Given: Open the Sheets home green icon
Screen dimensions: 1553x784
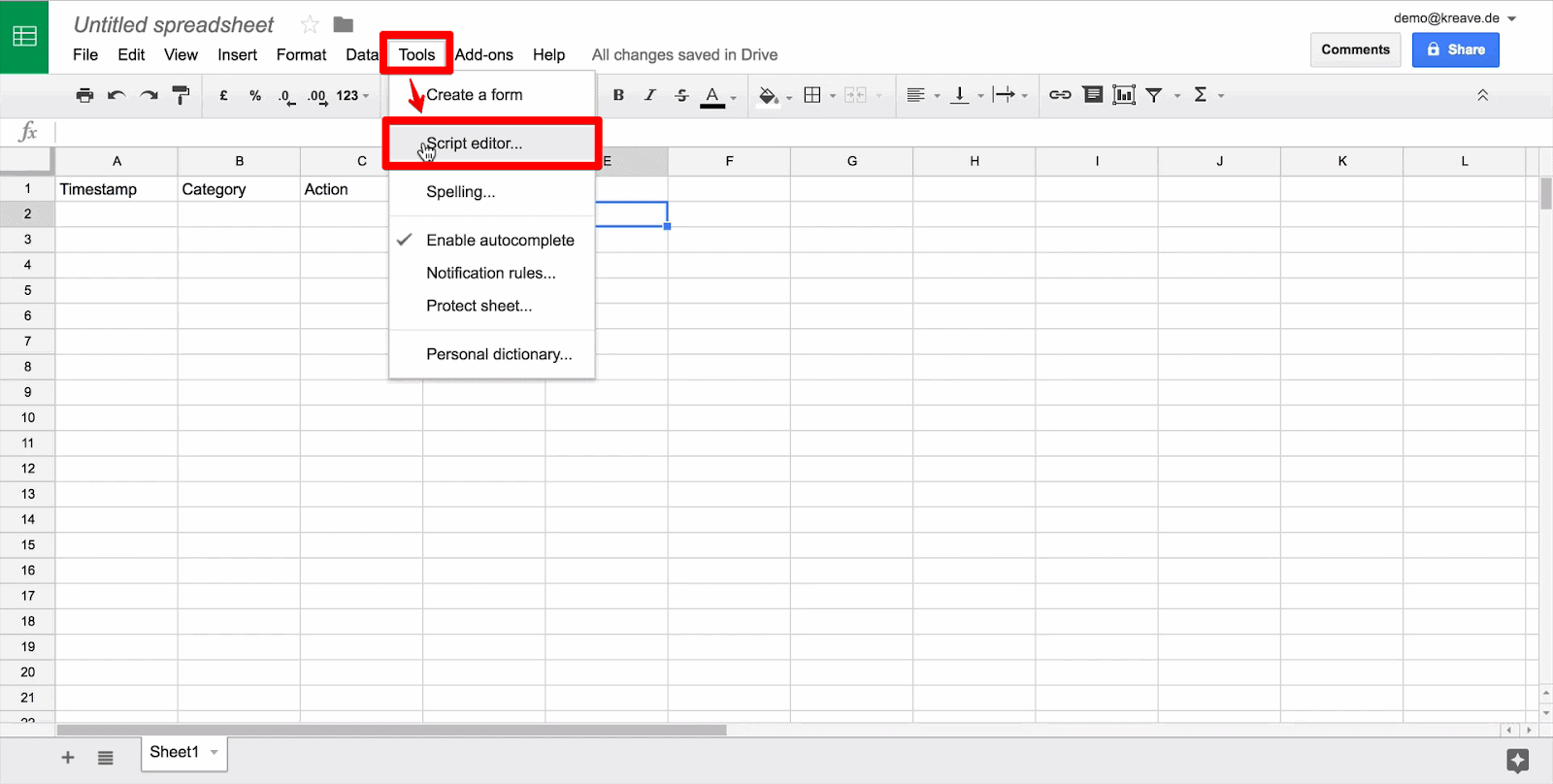Looking at the screenshot, I should pos(24,37).
